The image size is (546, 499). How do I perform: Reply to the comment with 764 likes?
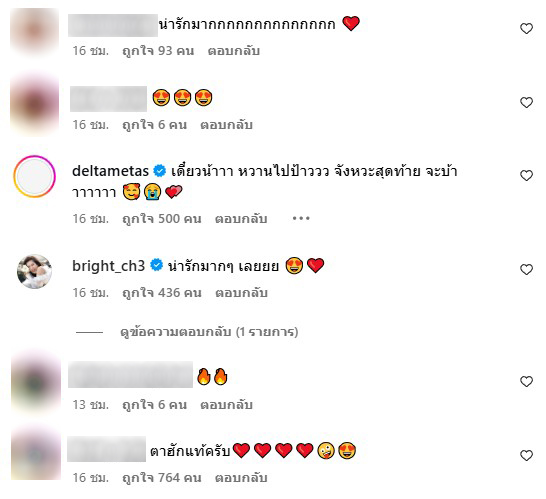click(x=241, y=478)
